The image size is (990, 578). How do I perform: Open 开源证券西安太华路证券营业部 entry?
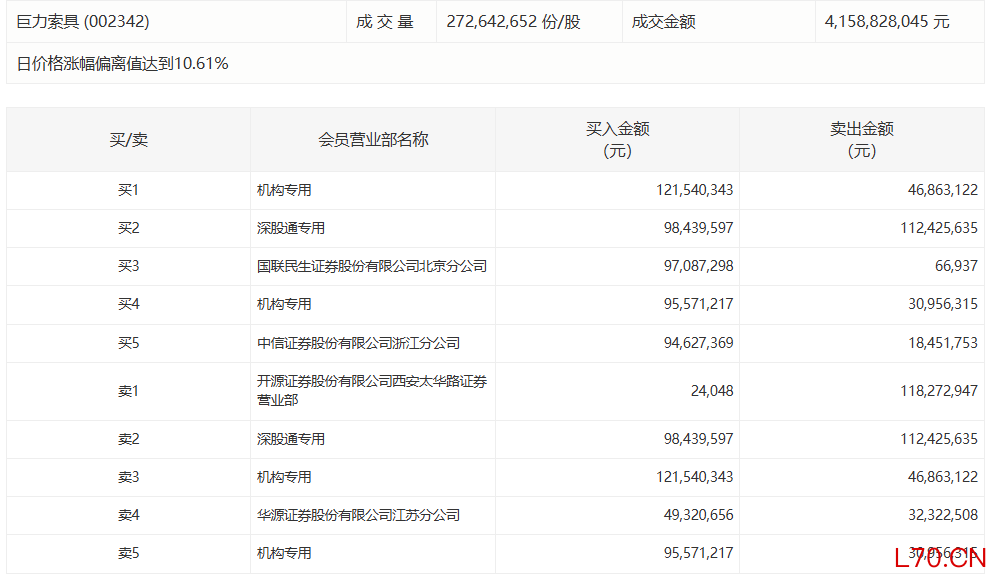372,391
